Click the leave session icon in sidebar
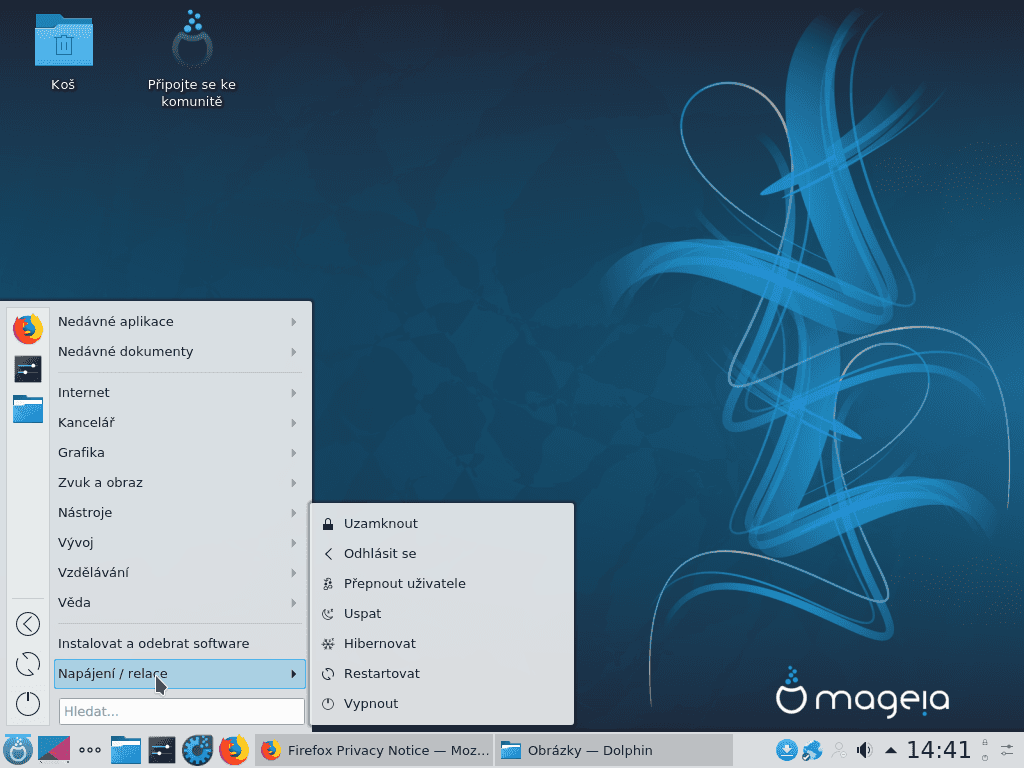Image resolution: width=1024 pixels, height=768 pixels. pyautogui.click(x=27, y=623)
